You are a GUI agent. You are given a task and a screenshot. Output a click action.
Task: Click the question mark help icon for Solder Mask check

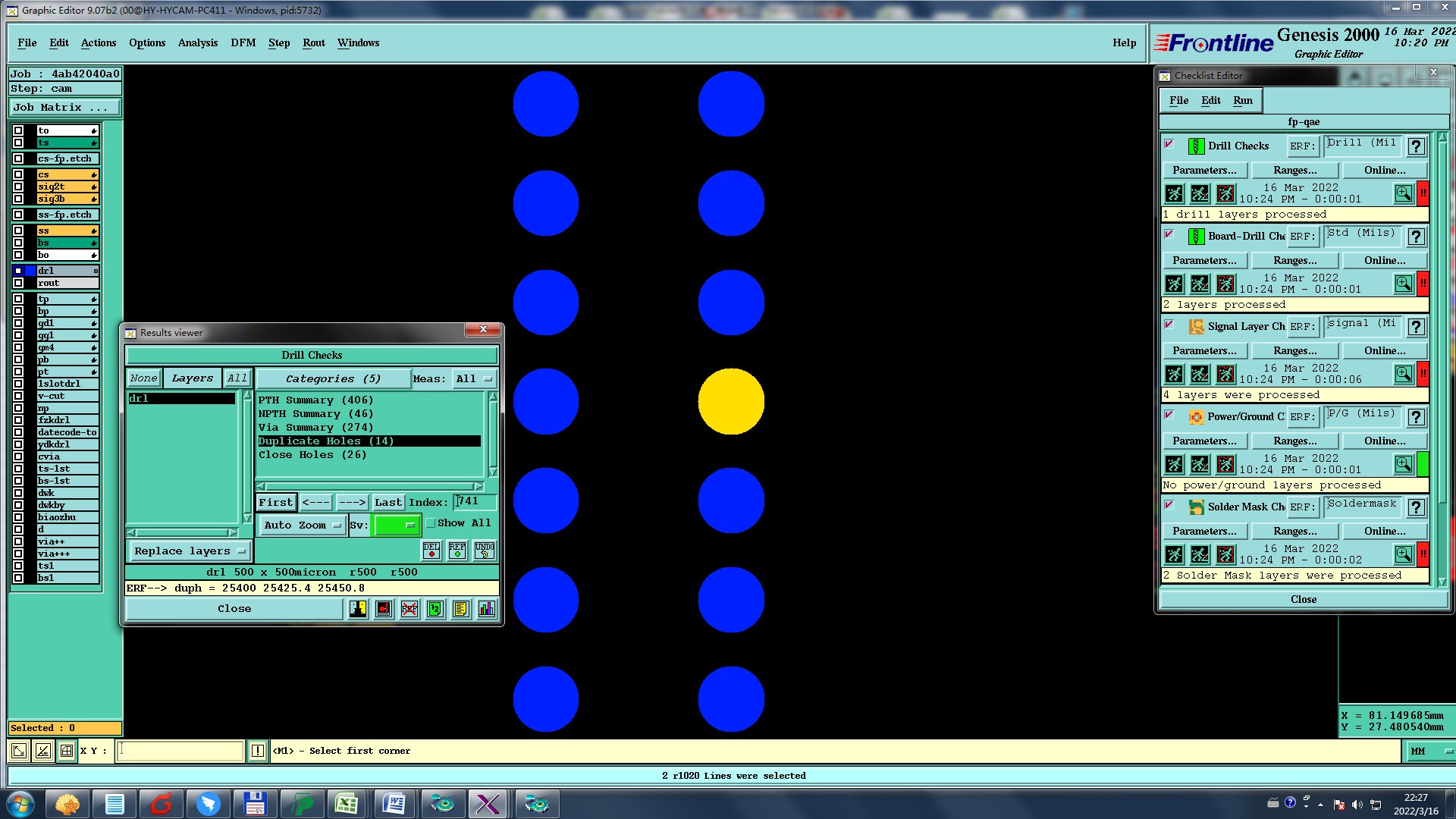[x=1416, y=507]
